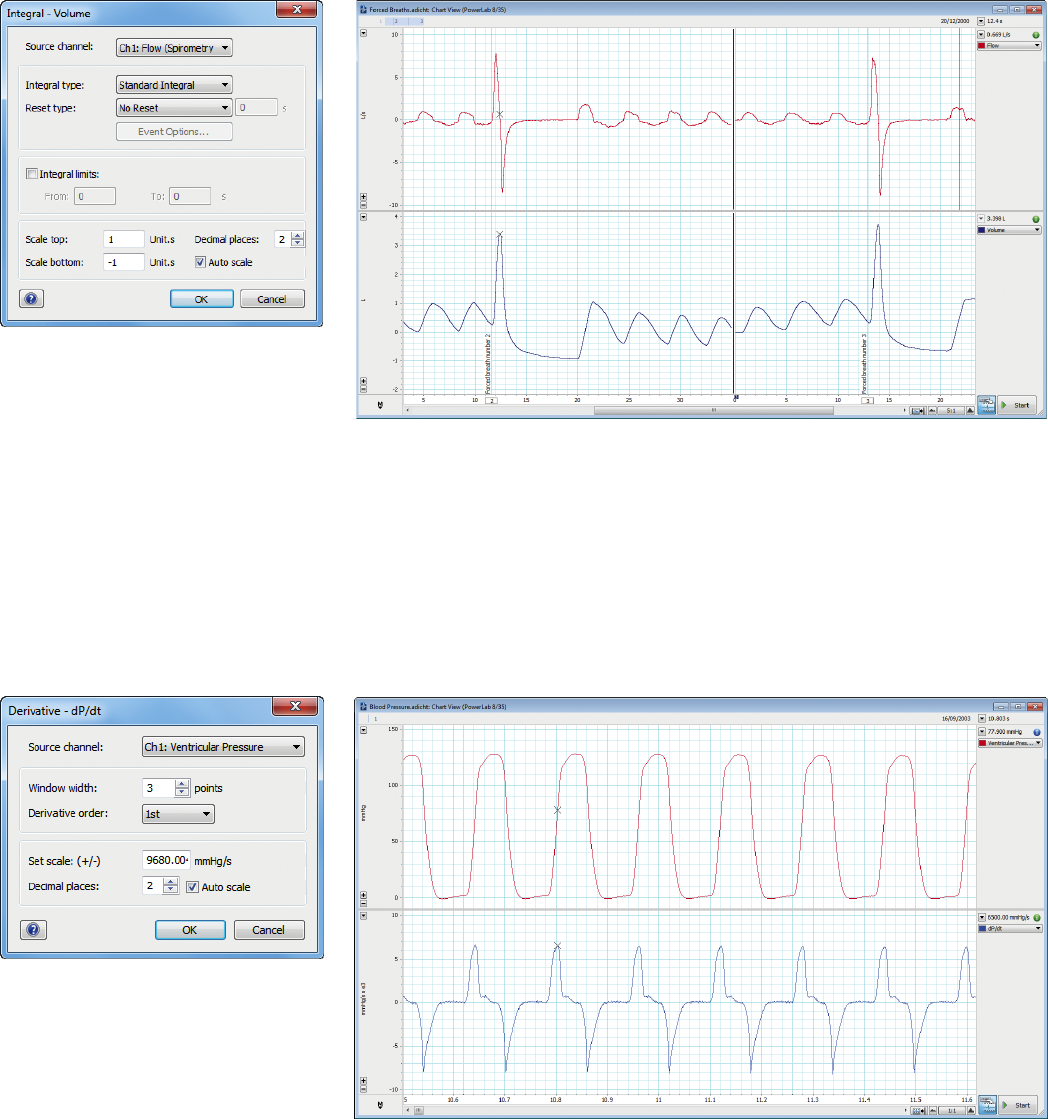Expand horizontal scale in Forced Breaths chart
Image resolution: width=1048 pixels, height=1119 pixels.
click(x=970, y=410)
